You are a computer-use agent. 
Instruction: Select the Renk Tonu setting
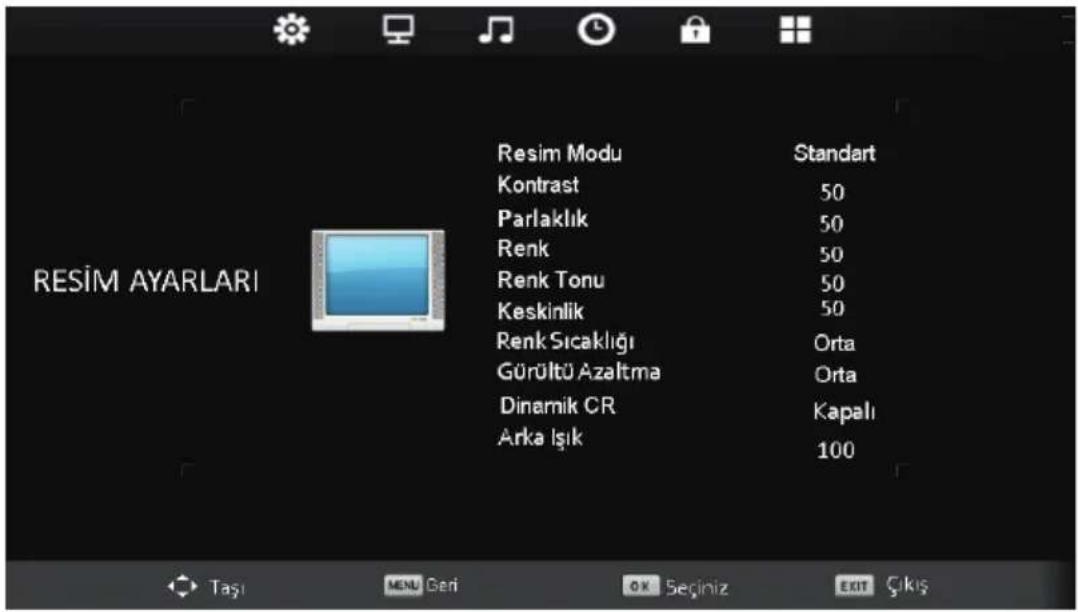(x=551, y=280)
